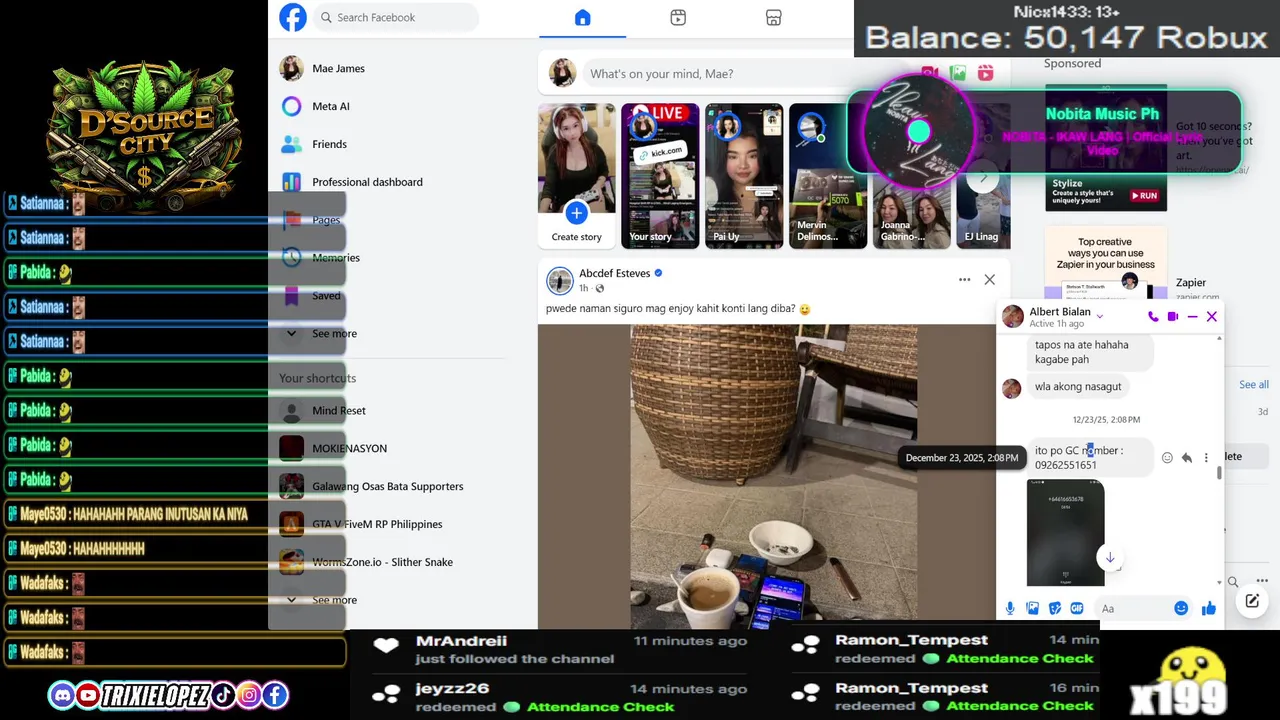The image size is (1280, 720).
Task: Hide the Abcdef Esteves post
Action: click(989, 280)
